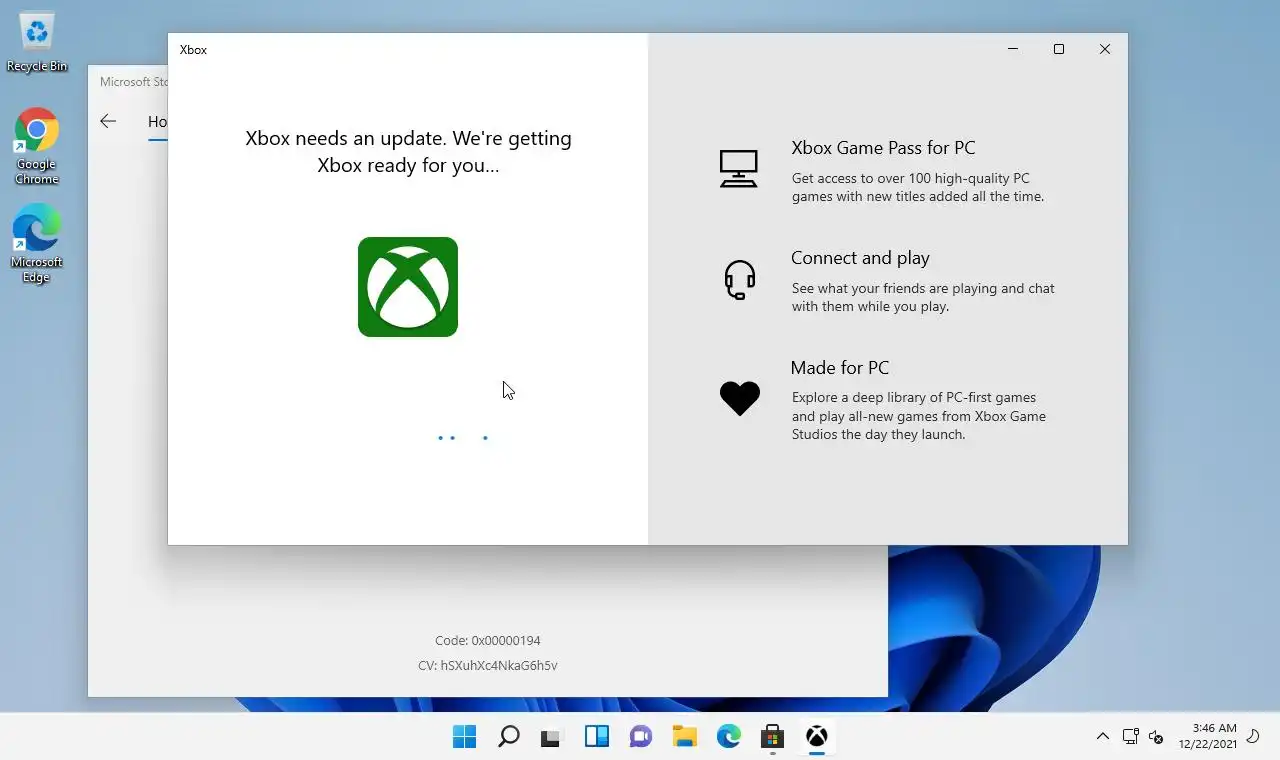Open the clock showing 3:46 AM
The height and width of the screenshot is (760, 1280).
pos(1208,736)
